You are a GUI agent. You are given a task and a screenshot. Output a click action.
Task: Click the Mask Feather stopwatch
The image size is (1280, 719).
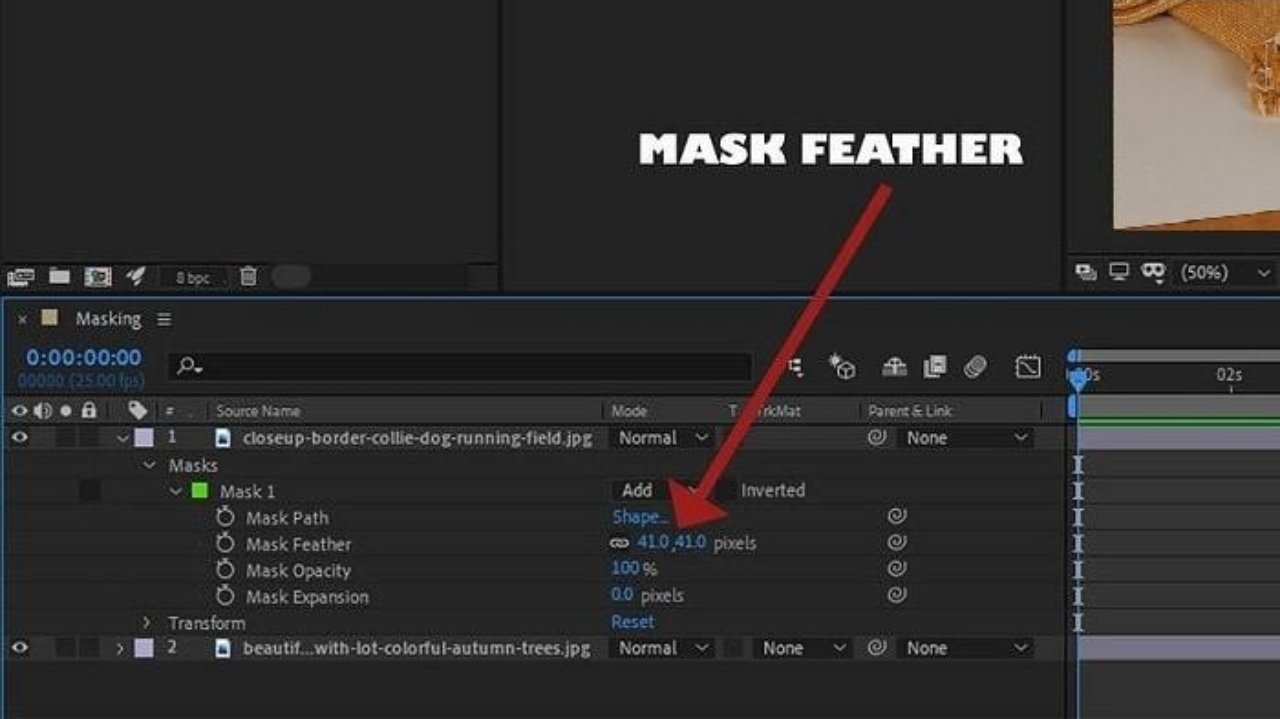point(226,543)
